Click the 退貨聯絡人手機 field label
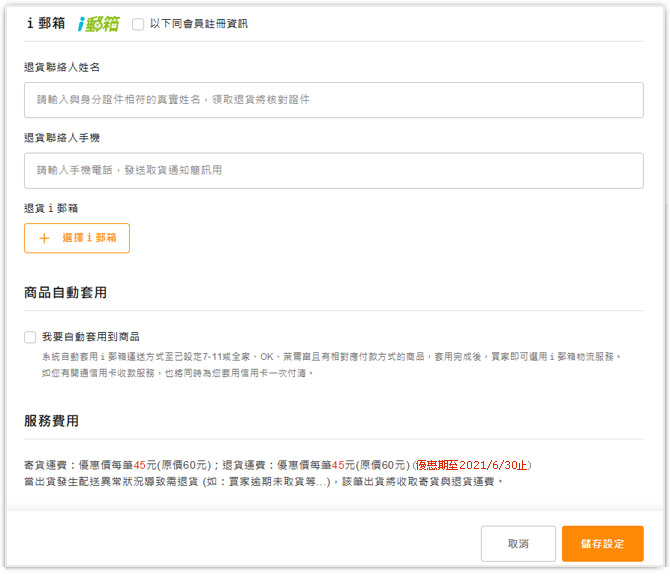The image size is (670, 578). (62, 137)
